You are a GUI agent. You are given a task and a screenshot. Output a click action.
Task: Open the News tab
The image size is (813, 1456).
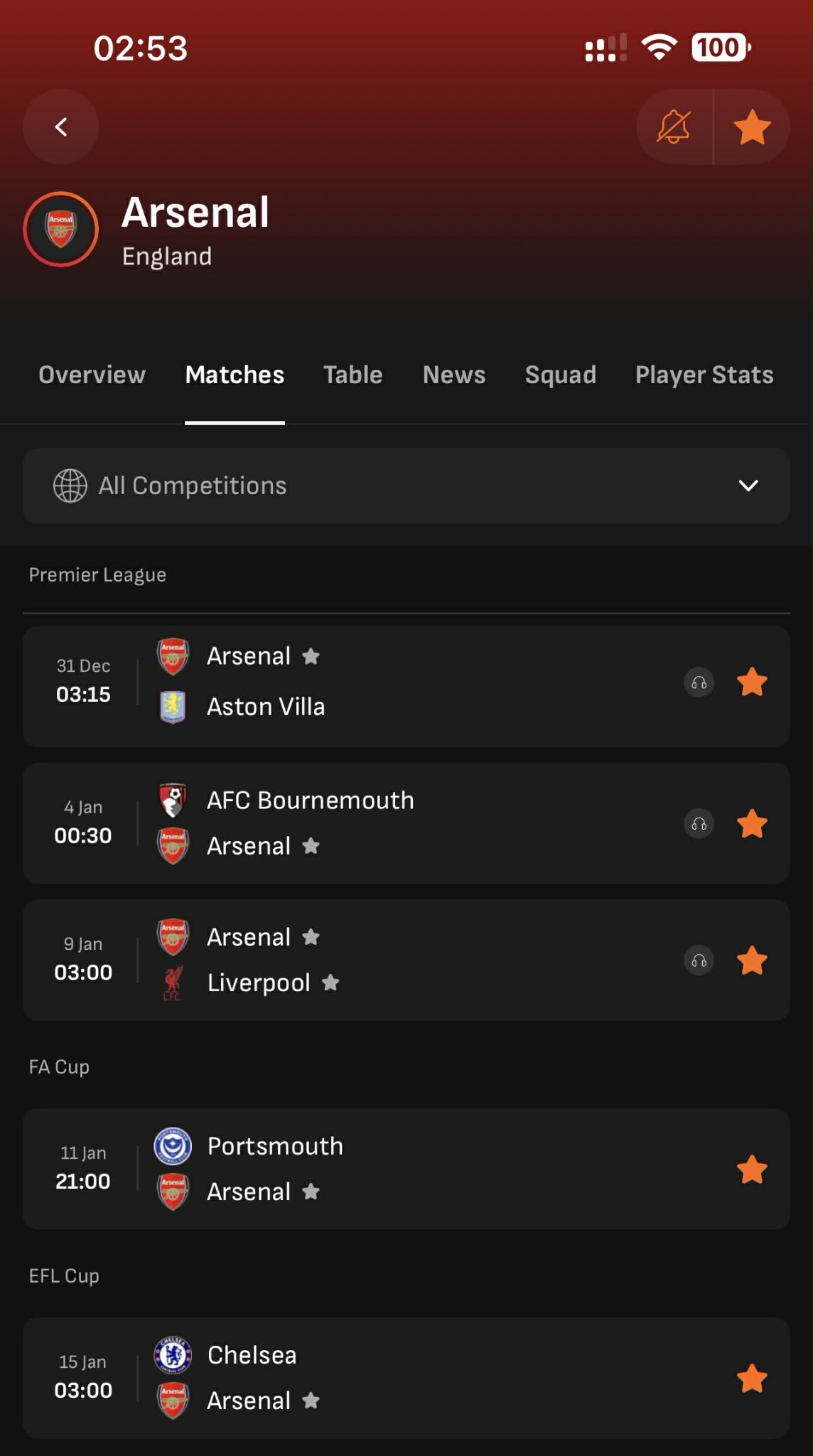click(454, 375)
